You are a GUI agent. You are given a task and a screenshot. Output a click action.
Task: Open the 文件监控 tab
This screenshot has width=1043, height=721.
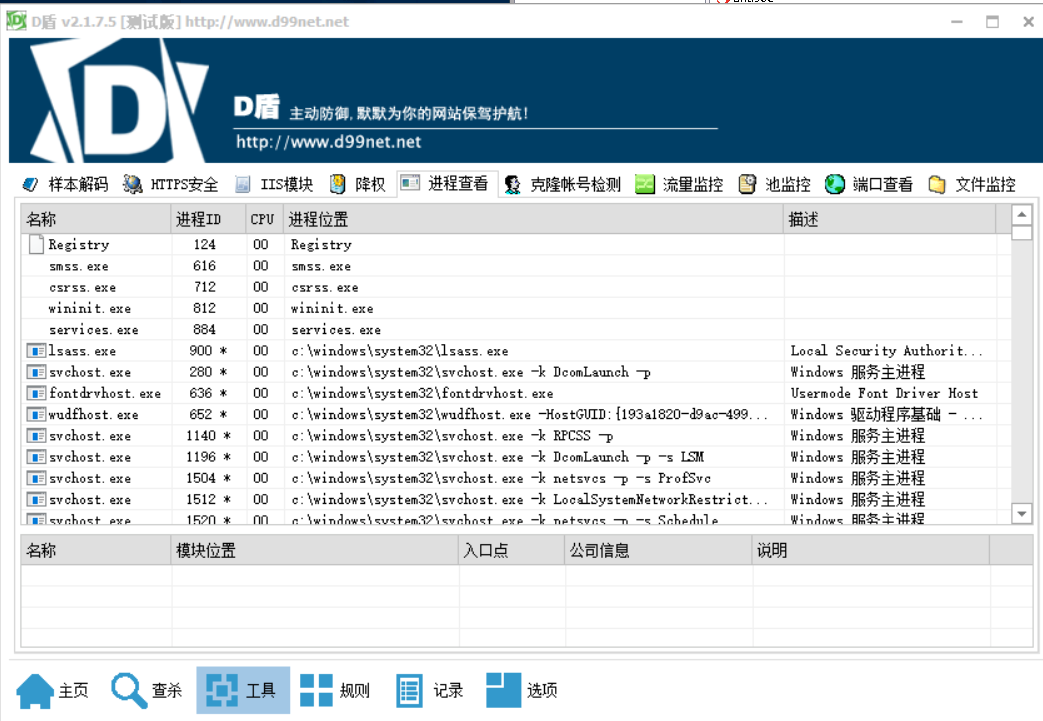coord(972,184)
